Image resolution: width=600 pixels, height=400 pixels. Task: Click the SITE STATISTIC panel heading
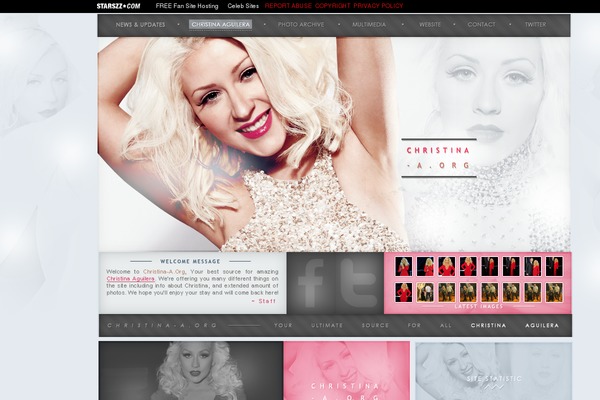pos(494,379)
